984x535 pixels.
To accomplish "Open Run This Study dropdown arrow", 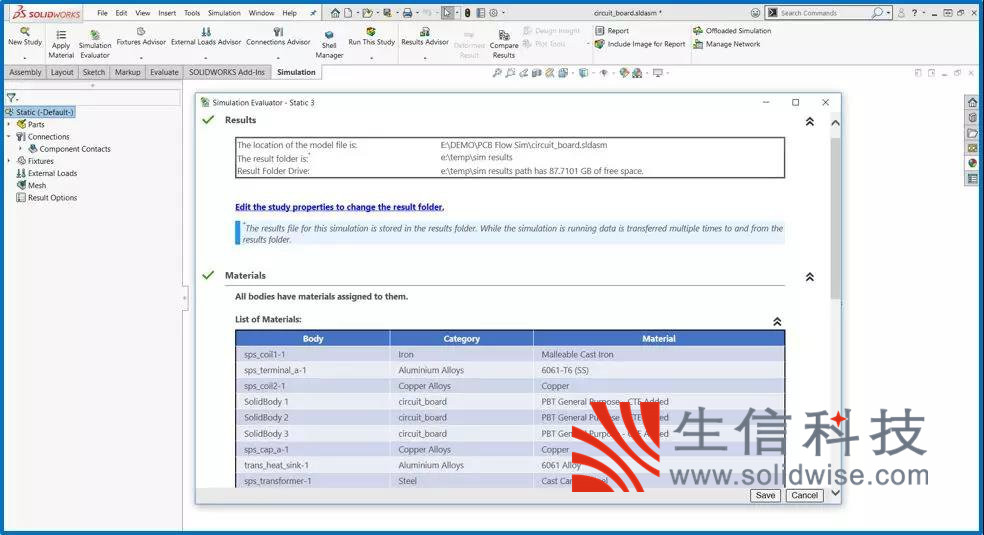I will pos(372,58).
